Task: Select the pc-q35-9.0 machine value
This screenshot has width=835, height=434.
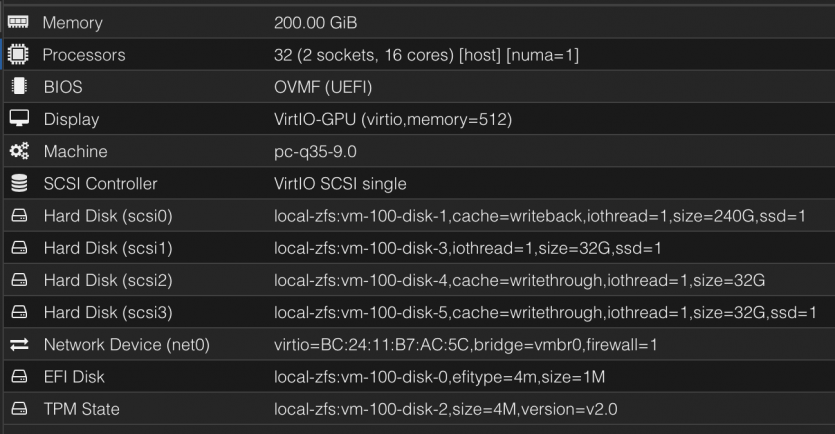Action: (x=316, y=152)
